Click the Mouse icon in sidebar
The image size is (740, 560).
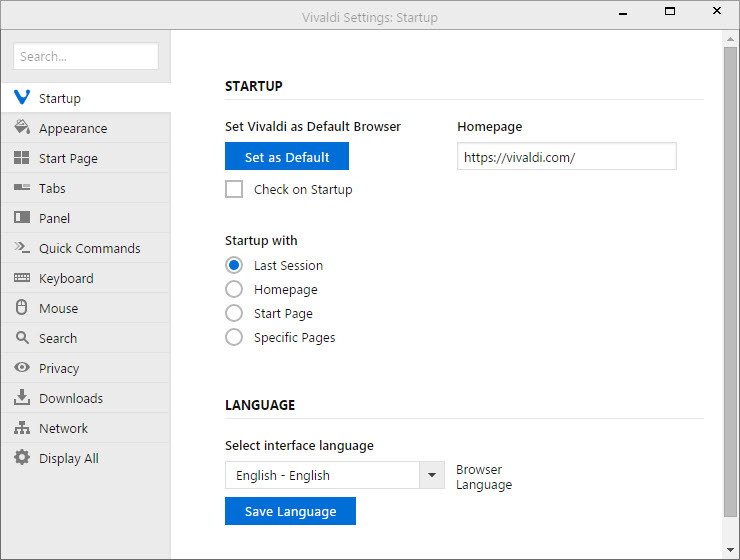coord(22,307)
